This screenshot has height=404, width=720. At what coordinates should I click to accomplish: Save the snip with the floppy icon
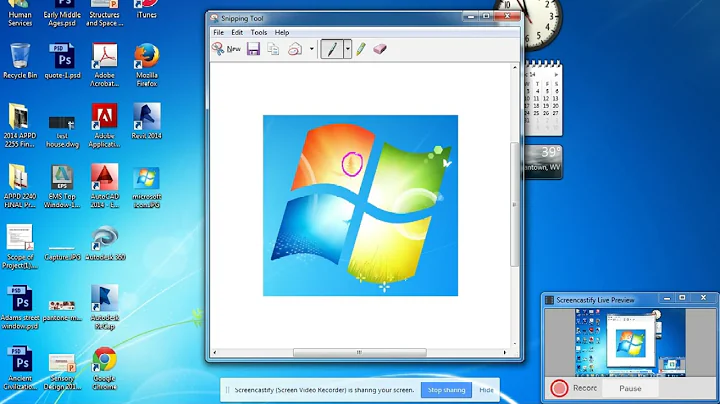pos(253,49)
